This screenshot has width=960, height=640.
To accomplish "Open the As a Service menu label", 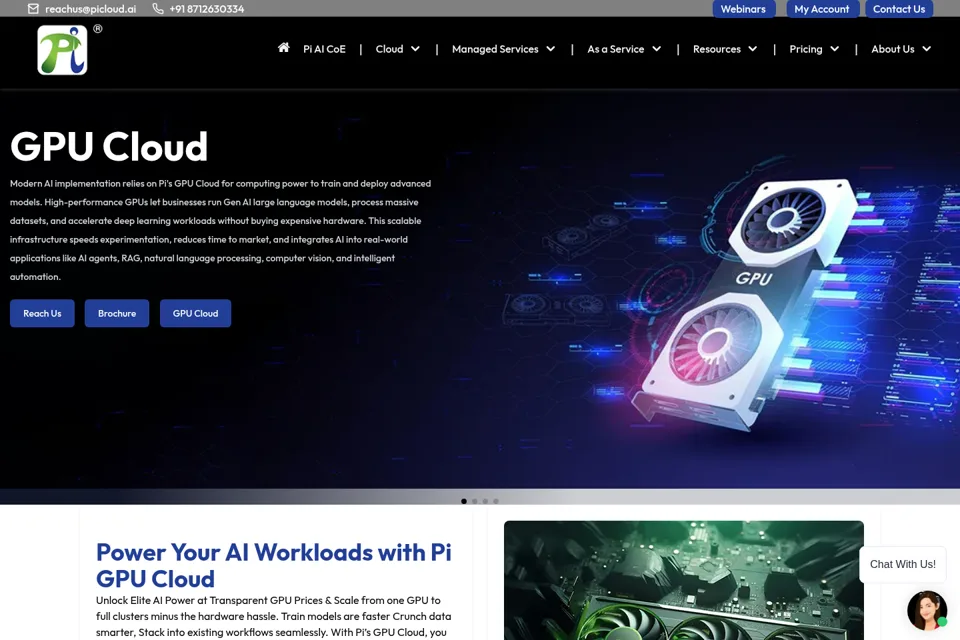I will coord(615,49).
